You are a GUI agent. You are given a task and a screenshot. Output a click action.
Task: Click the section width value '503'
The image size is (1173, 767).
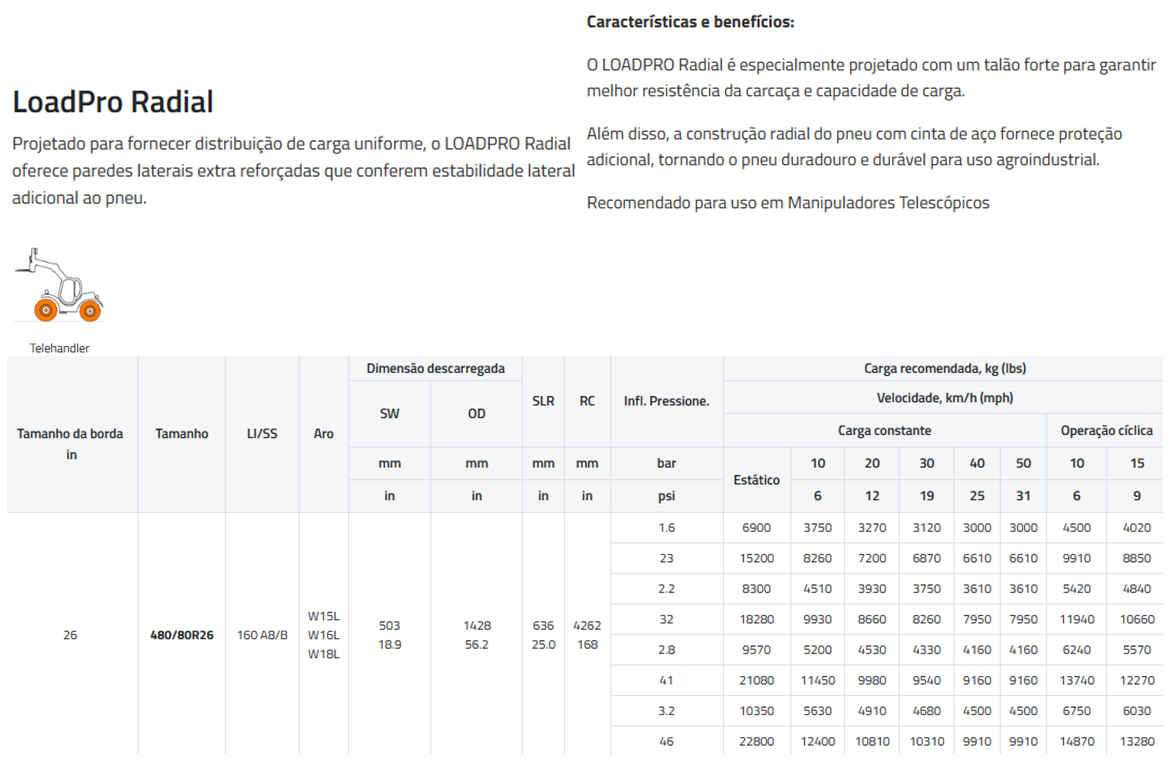389,625
